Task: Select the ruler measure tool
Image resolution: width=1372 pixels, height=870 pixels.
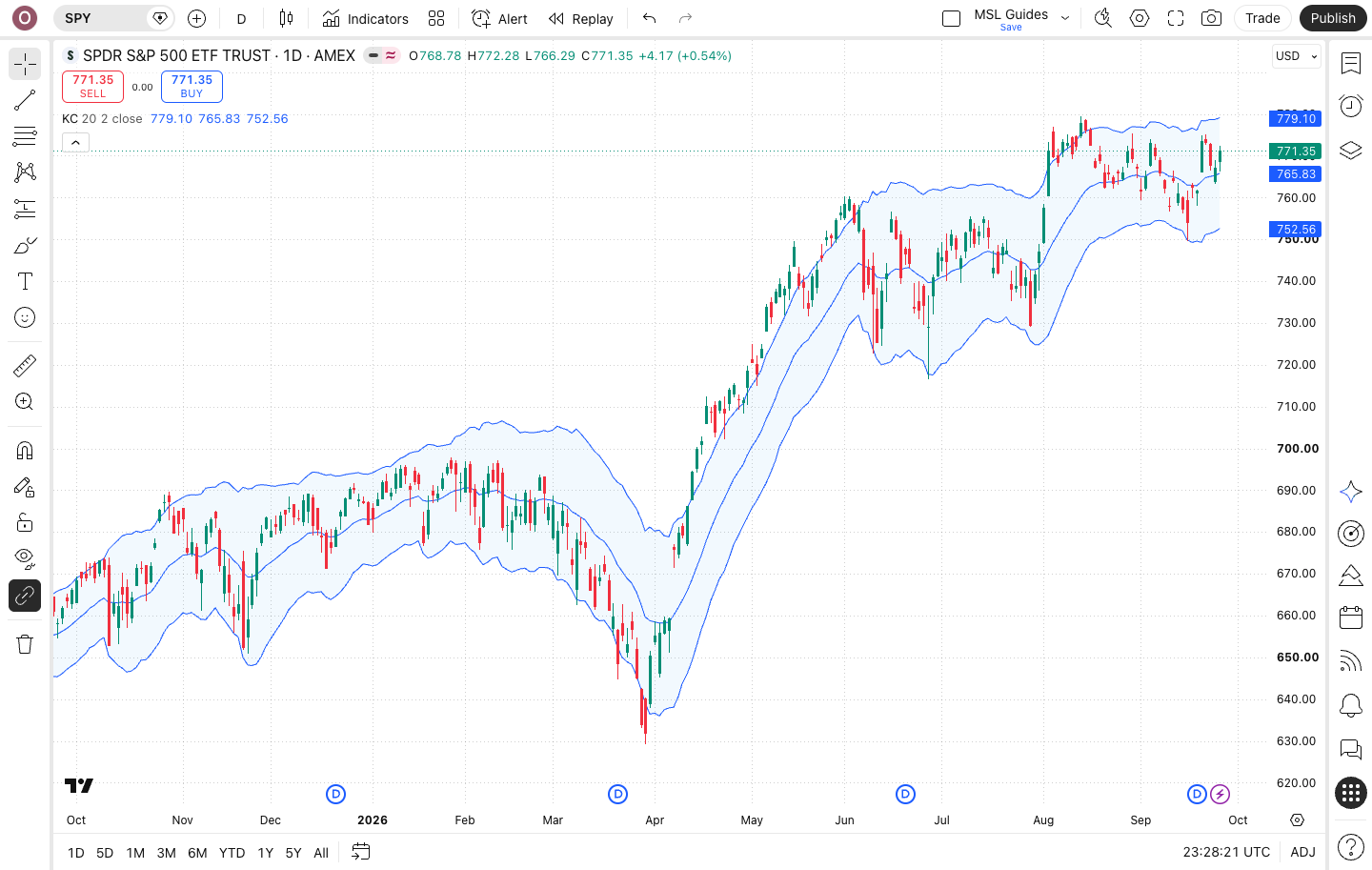Action: tap(25, 365)
